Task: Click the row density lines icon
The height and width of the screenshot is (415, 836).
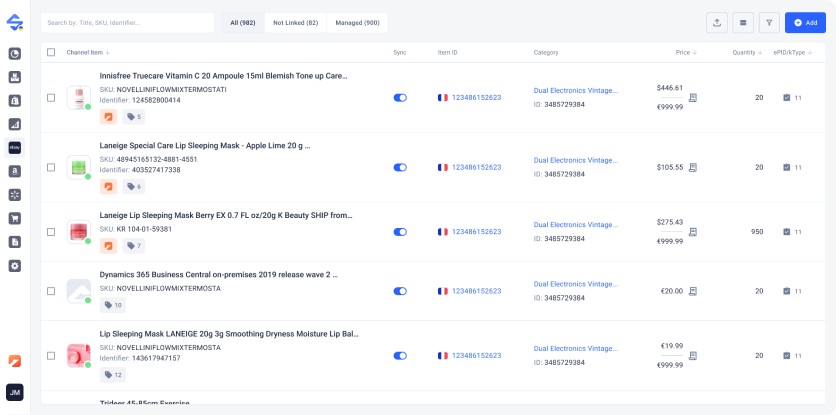Action: 743,22
